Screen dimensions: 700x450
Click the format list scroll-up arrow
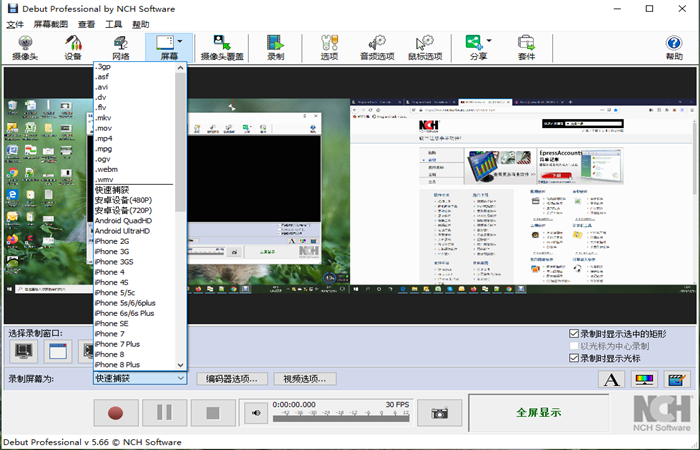tap(180, 68)
